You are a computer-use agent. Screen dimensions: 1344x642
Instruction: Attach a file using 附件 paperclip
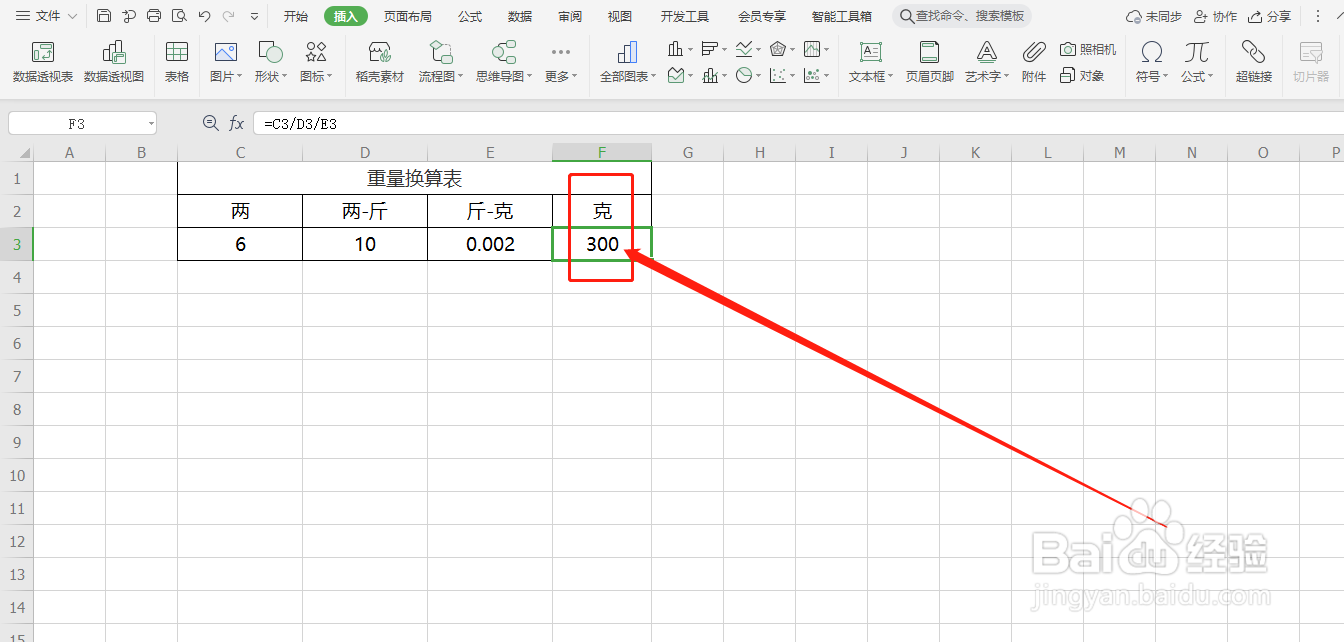tap(1033, 60)
